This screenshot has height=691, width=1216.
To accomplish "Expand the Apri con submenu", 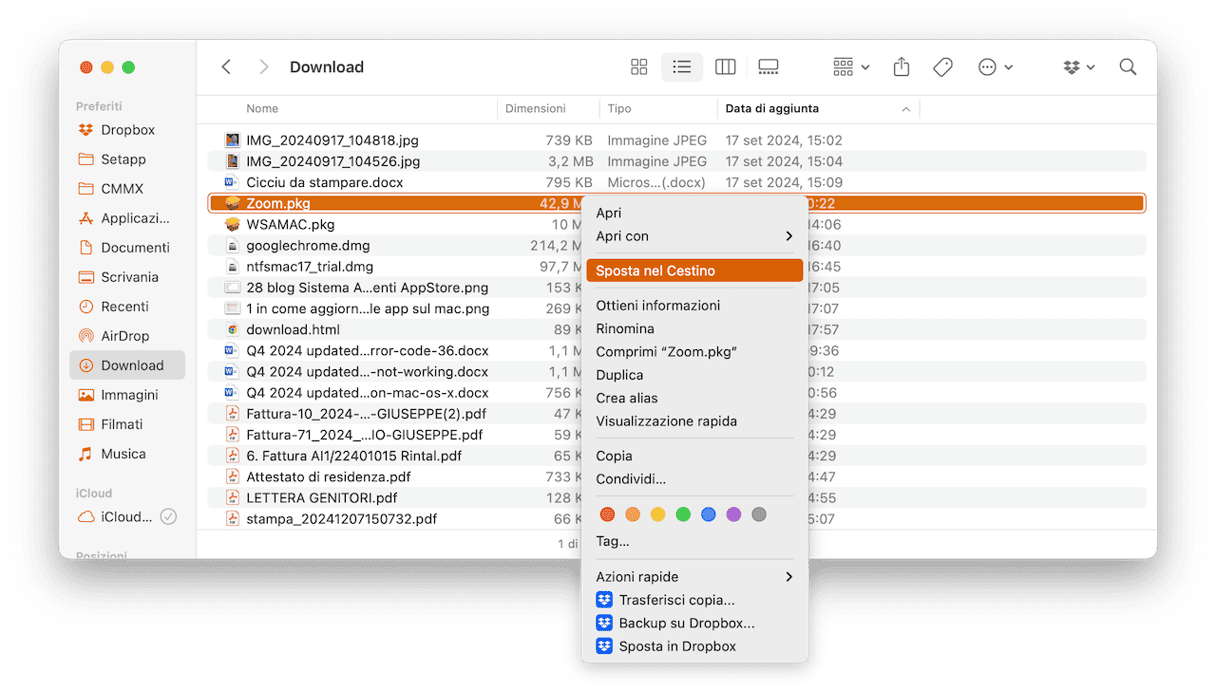I will pos(694,236).
